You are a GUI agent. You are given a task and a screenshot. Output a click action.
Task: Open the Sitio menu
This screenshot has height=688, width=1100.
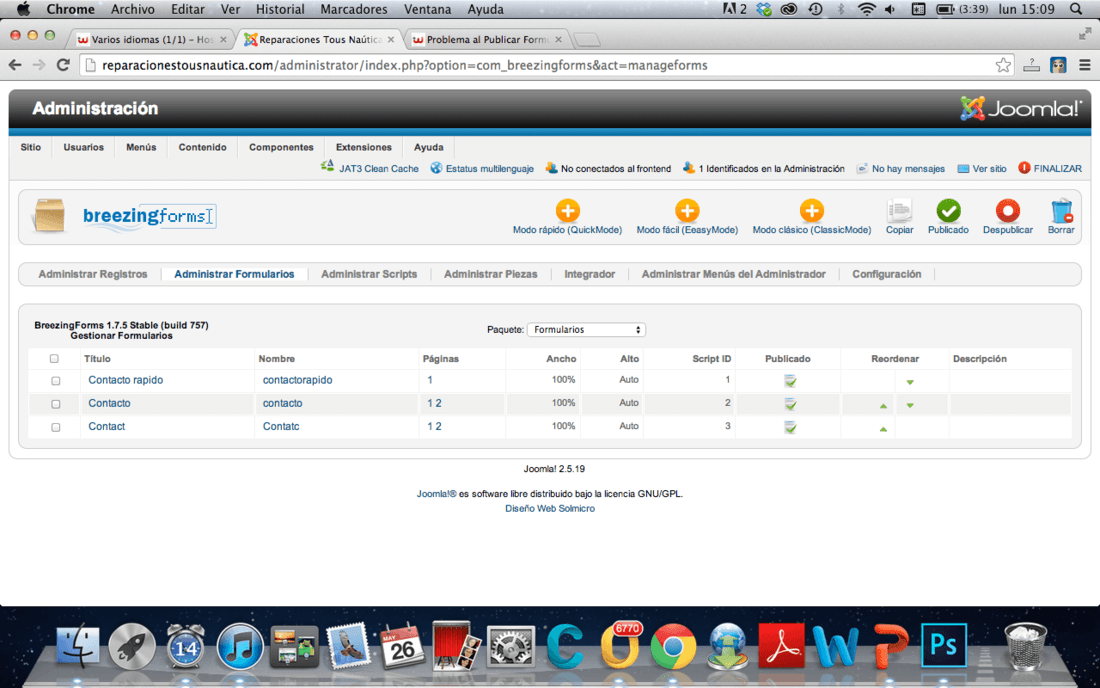31,147
